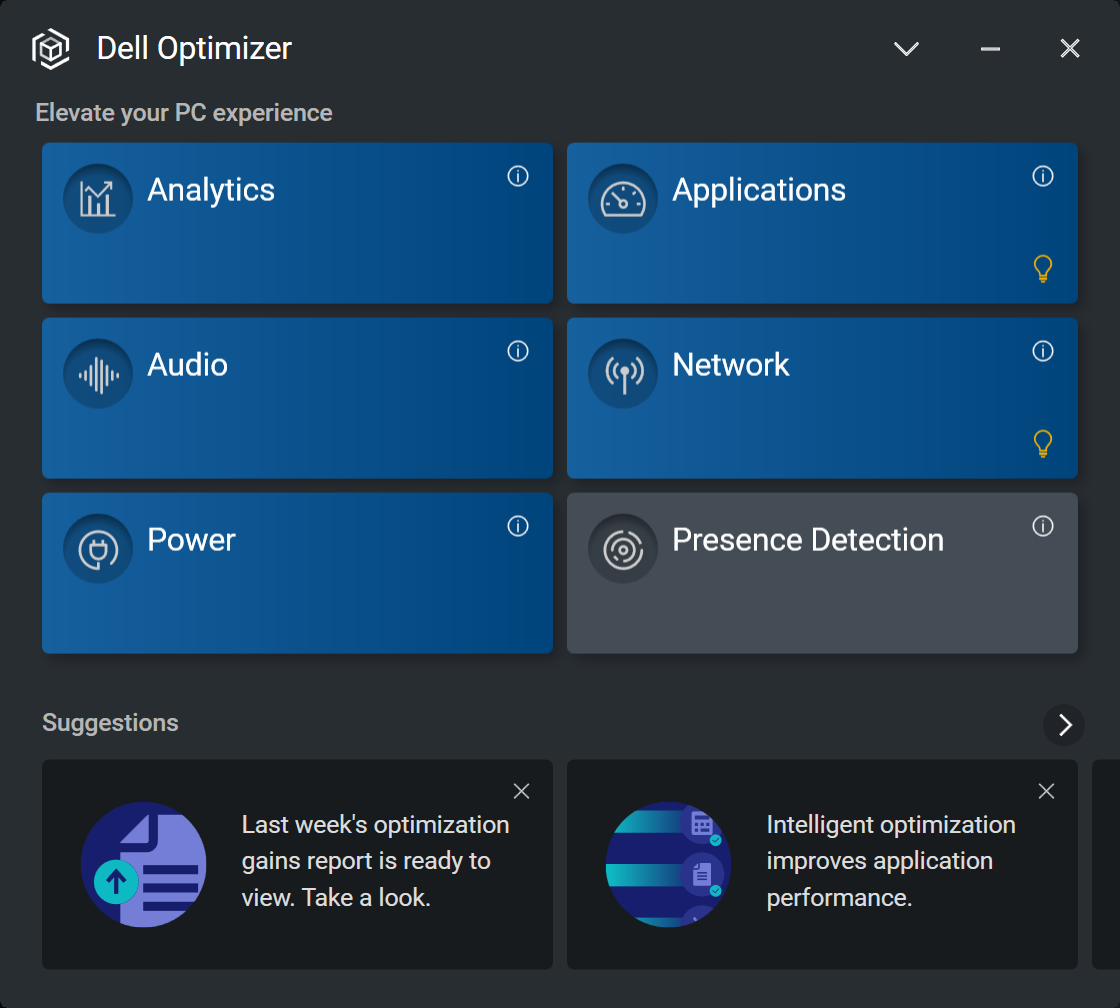Dismiss the optimization gains report suggestion
The image size is (1120, 1008).
(x=521, y=791)
